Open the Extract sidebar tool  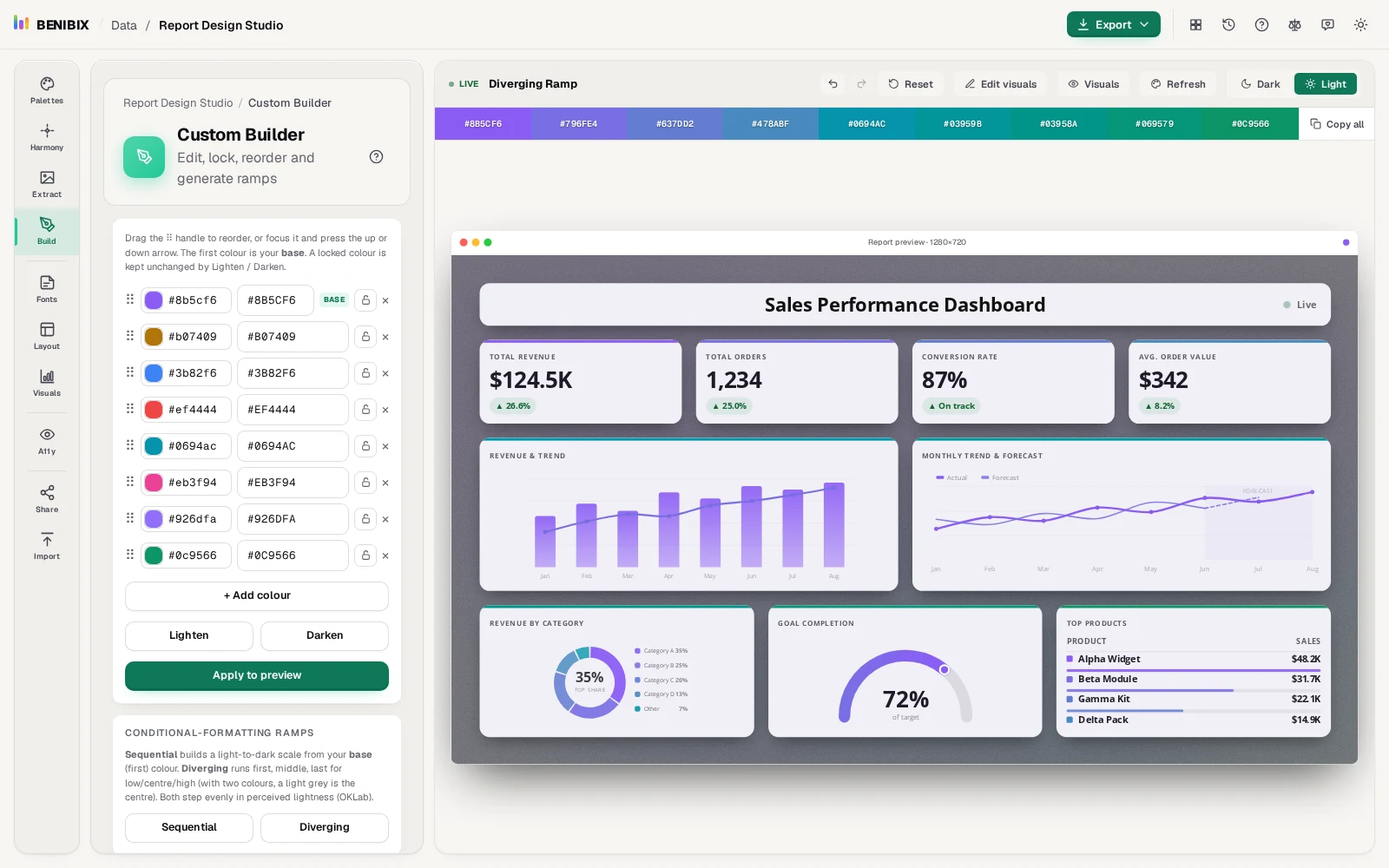coord(47,184)
